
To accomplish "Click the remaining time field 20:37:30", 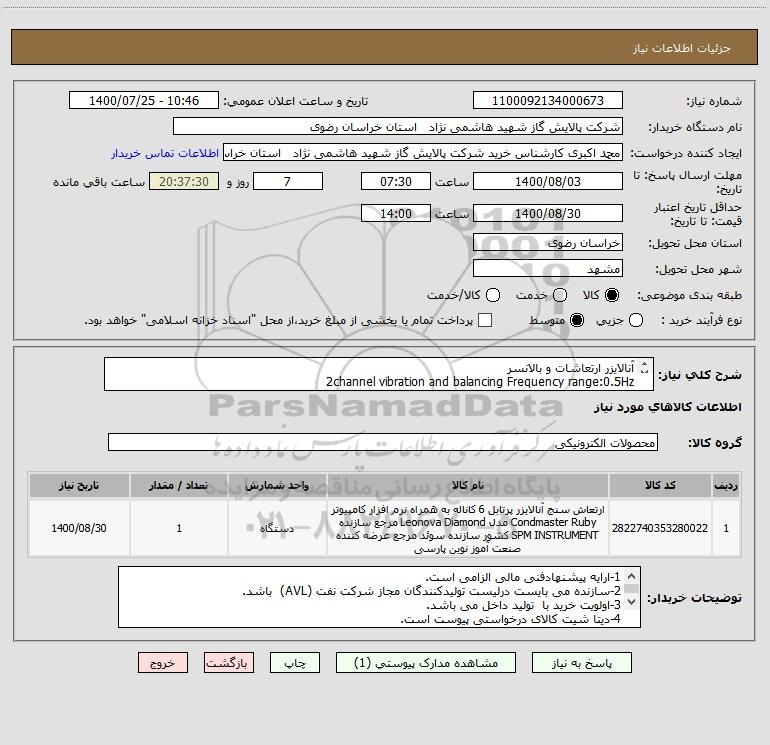I will tap(184, 181).
